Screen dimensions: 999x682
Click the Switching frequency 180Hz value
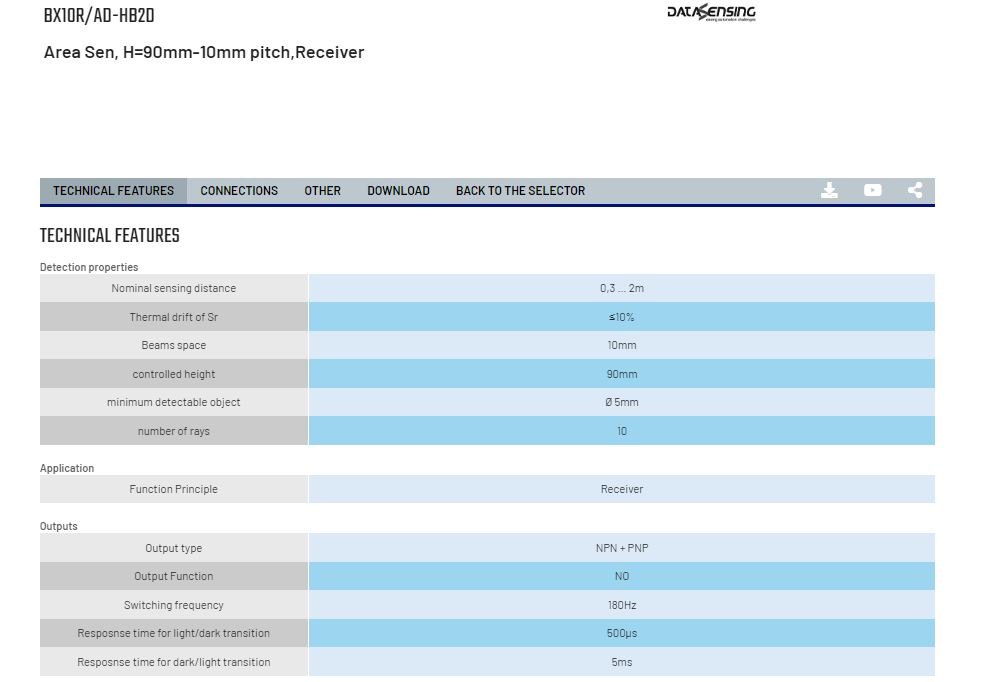[x=622, y=605]
